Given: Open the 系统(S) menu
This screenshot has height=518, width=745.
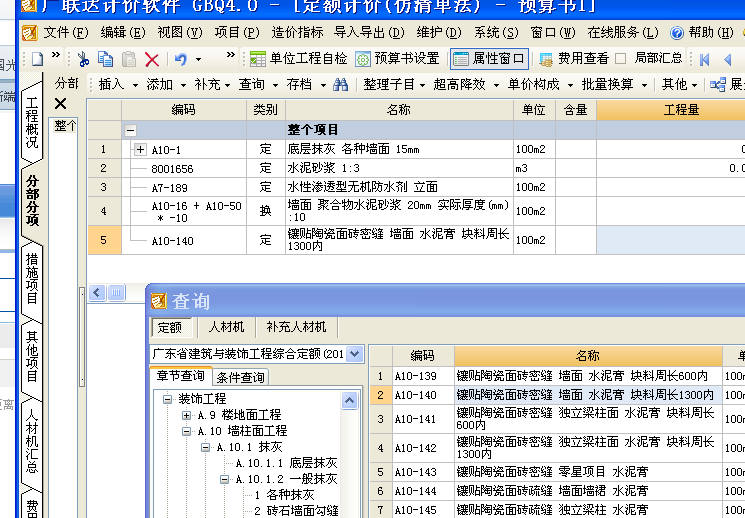Looking at the screenshot, I should click(496, 32).
